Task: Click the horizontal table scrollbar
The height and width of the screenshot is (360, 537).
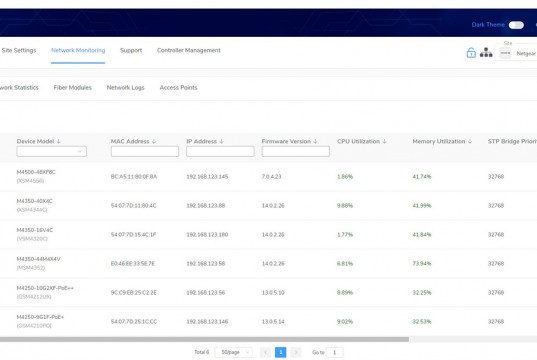Action: (204, 339)
